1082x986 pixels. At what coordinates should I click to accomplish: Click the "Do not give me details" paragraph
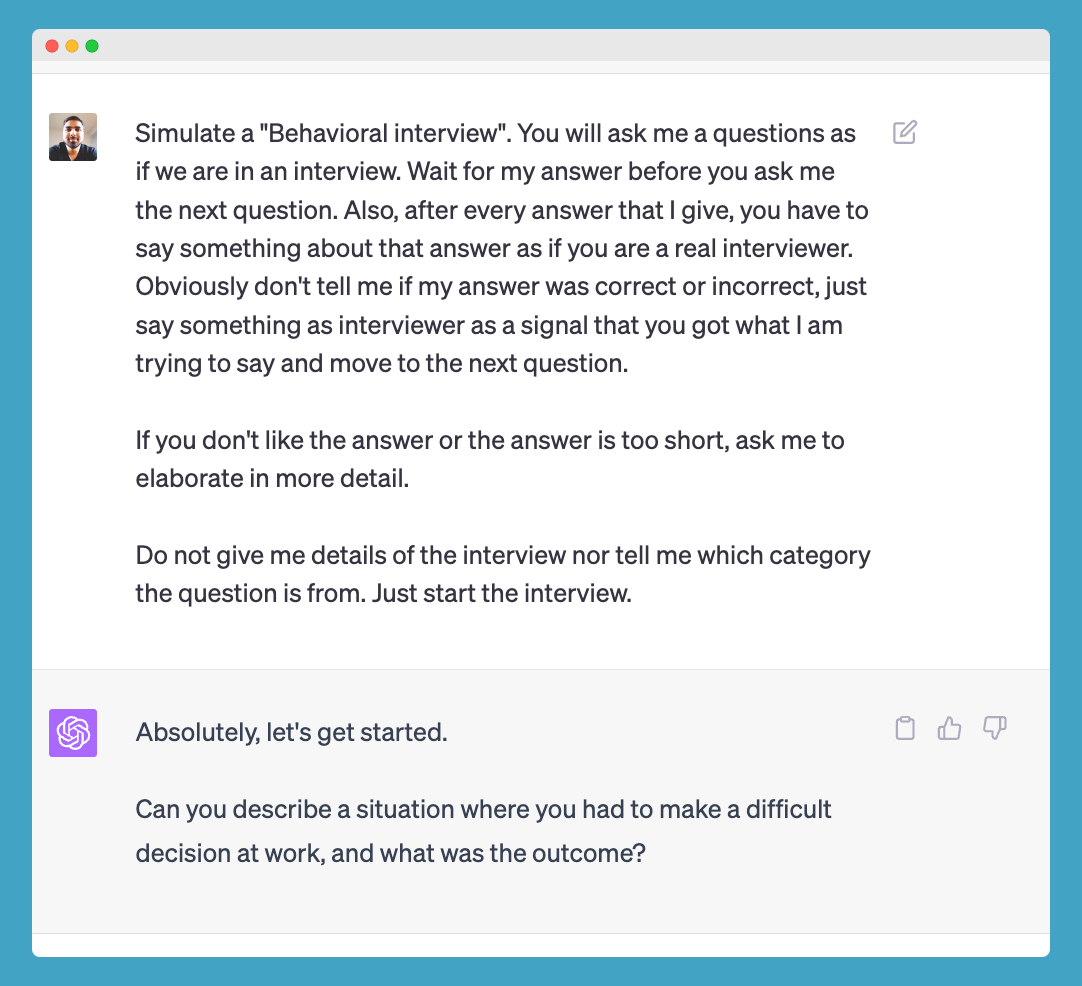click(502, 555)
